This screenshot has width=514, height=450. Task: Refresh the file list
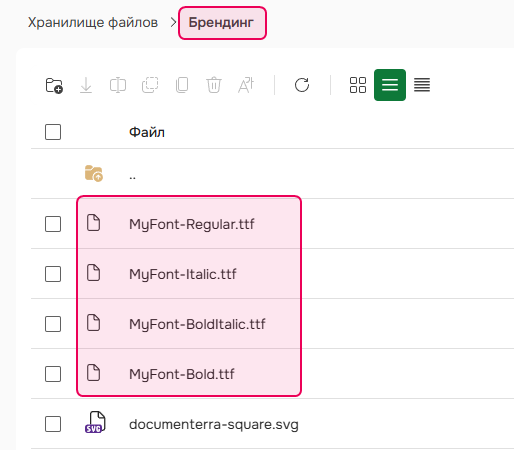302,85
